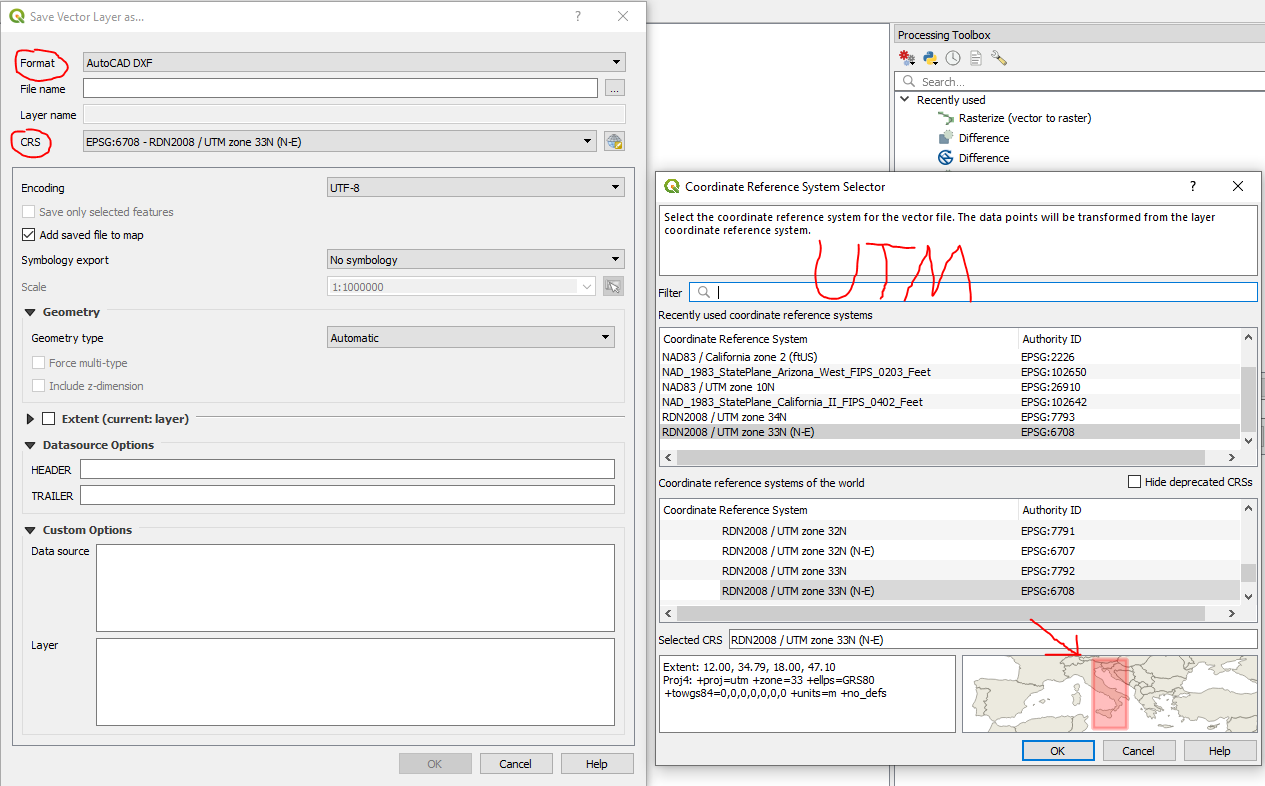Screen dimensions: 1265x786
Task: Click the Rasterize tool icon in Recently used
Action: 945,118
